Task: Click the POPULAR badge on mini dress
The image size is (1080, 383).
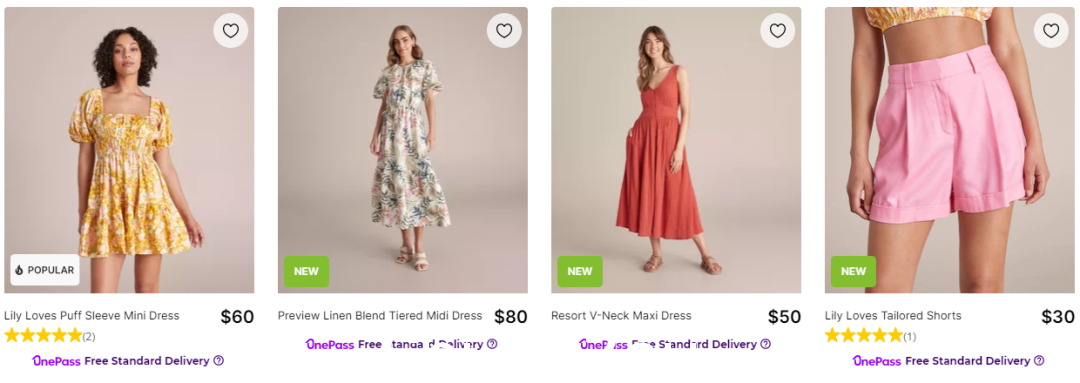Action: point(45,270)
